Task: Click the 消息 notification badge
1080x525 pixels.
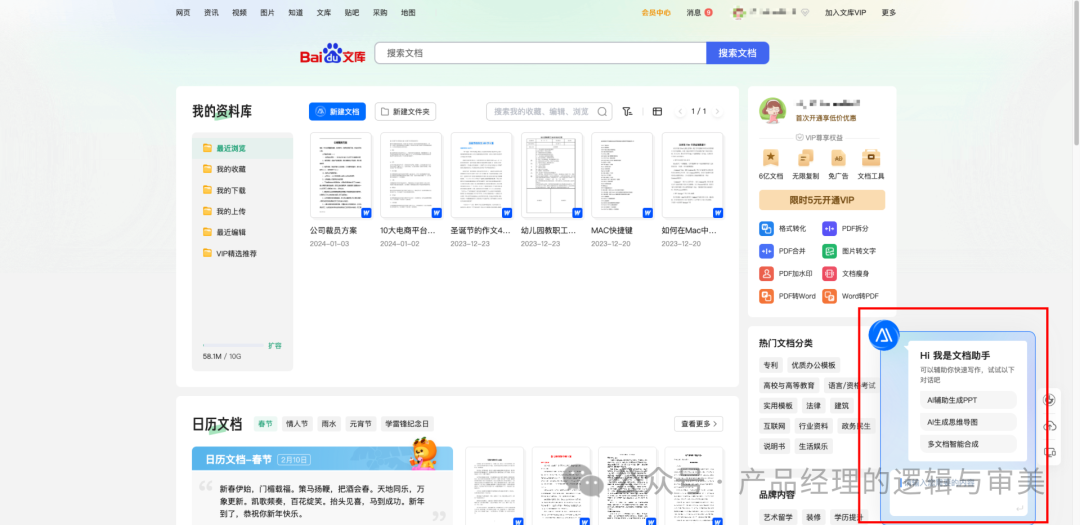Action: pyautogui.click(x=709, y=12)
